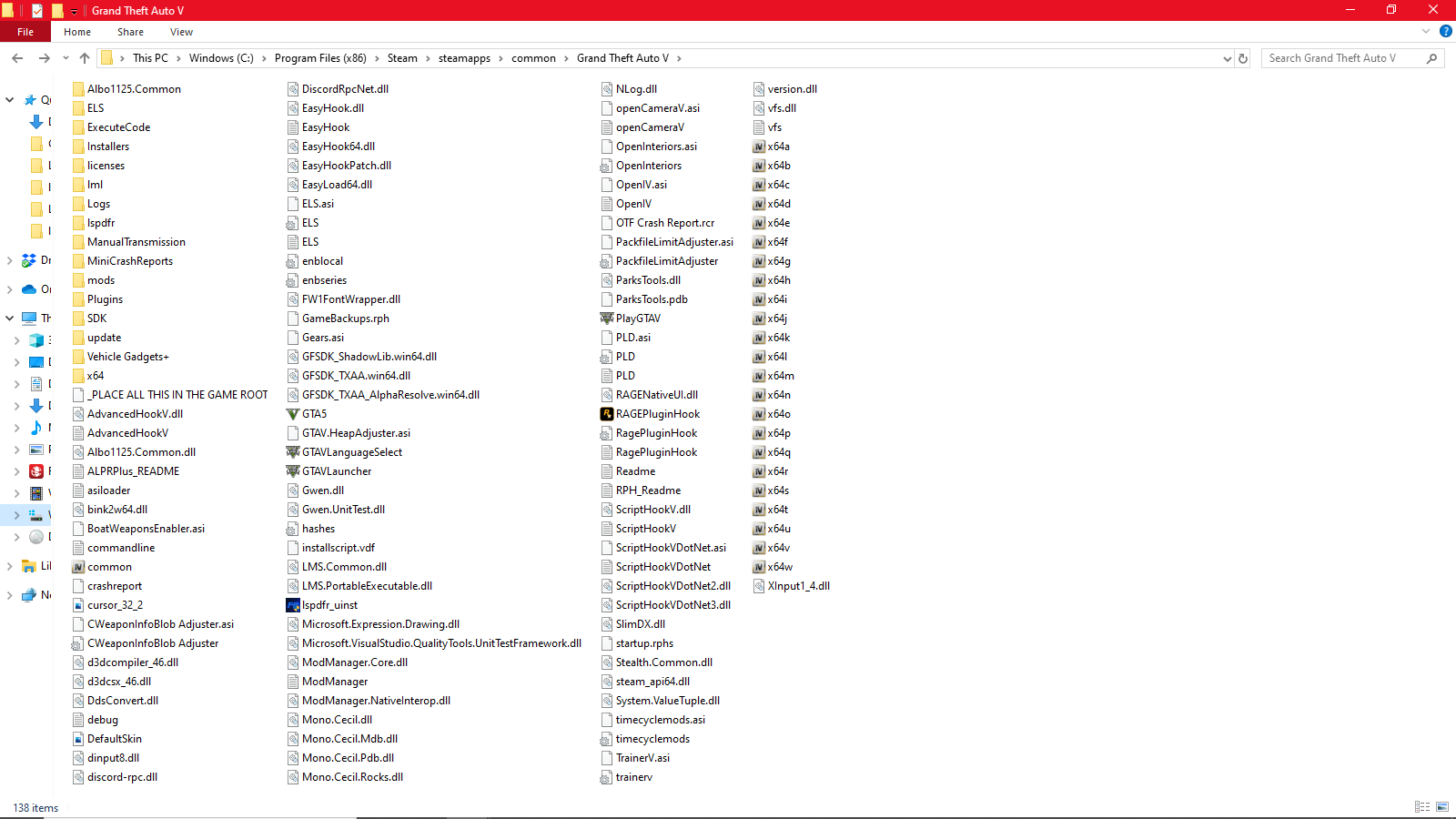Switch to large thumbnails view in status bar
This screenshot has width=1456, height=819.
click(1442, 807)
